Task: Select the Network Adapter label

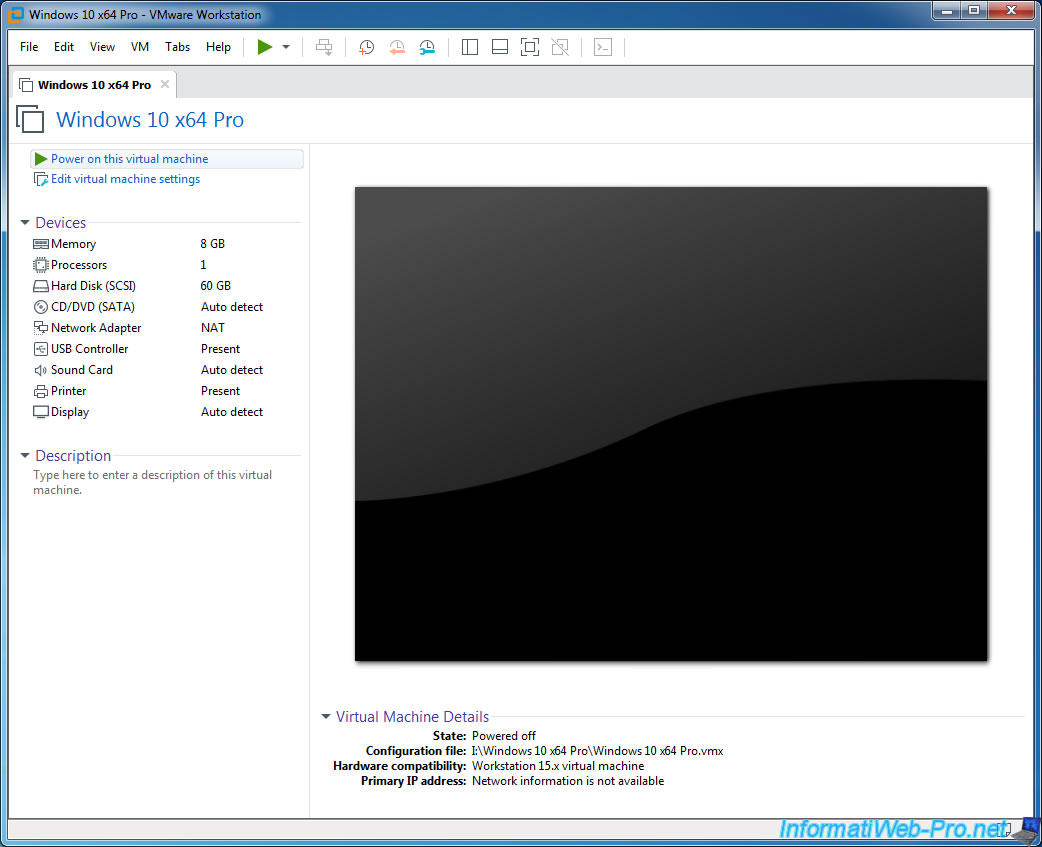Action: tap(96, 328)
